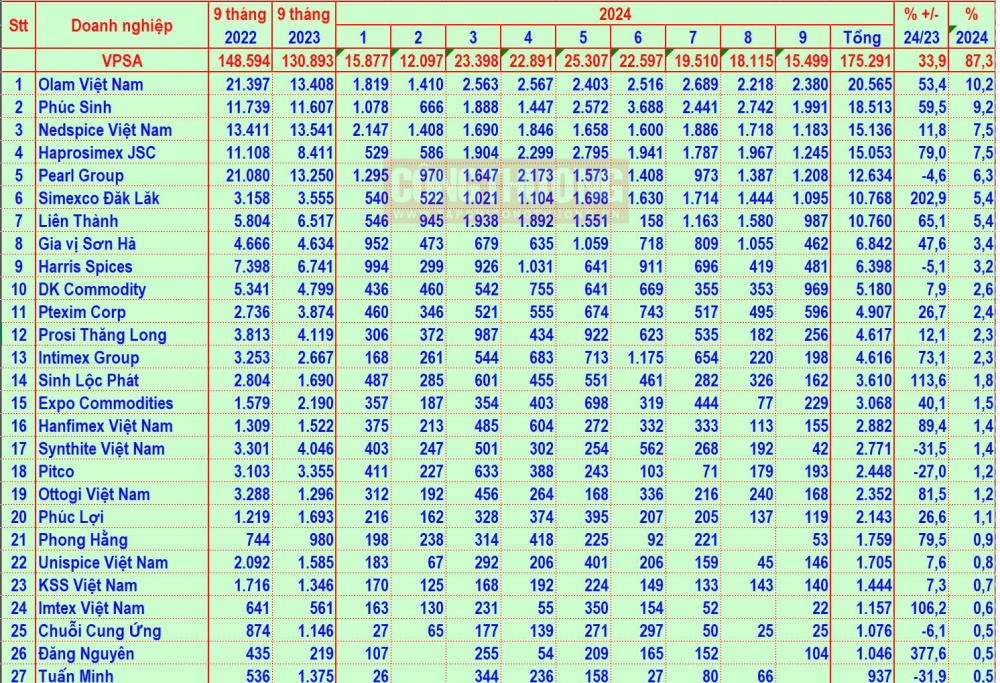The width and height of the screenshot is (1000, 683).
Task: Select Nedspice total '15.136'
Action: point(869,130)
